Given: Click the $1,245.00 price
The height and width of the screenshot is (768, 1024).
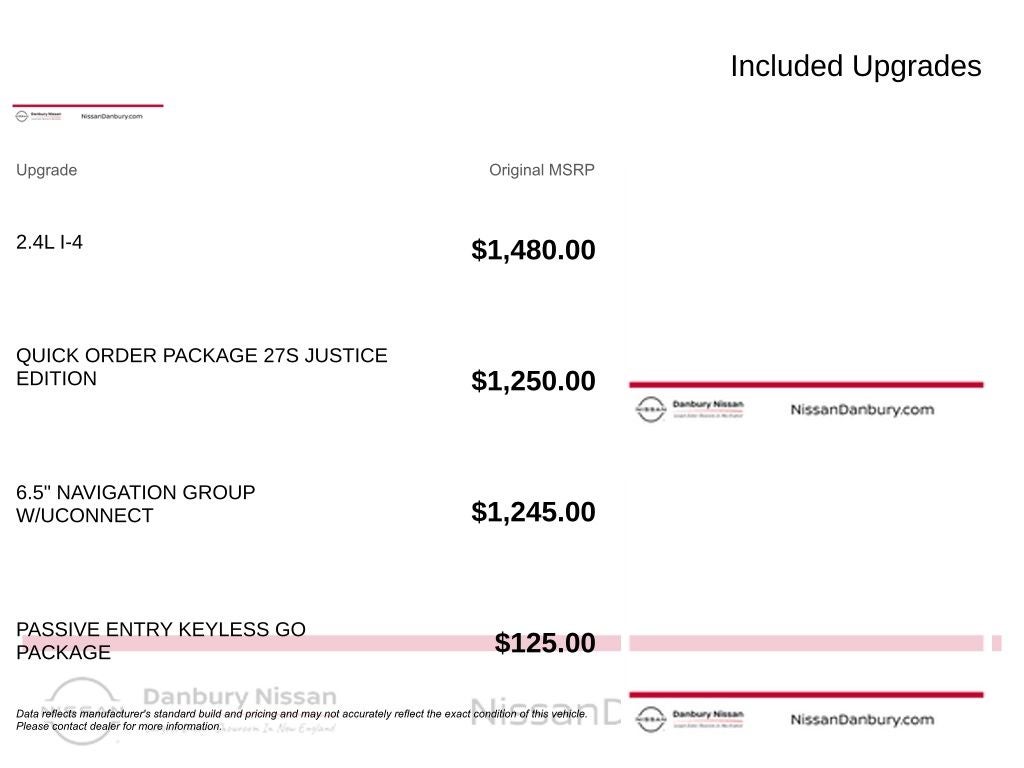Looking at the screenshot, I should (x=533, y=512).
